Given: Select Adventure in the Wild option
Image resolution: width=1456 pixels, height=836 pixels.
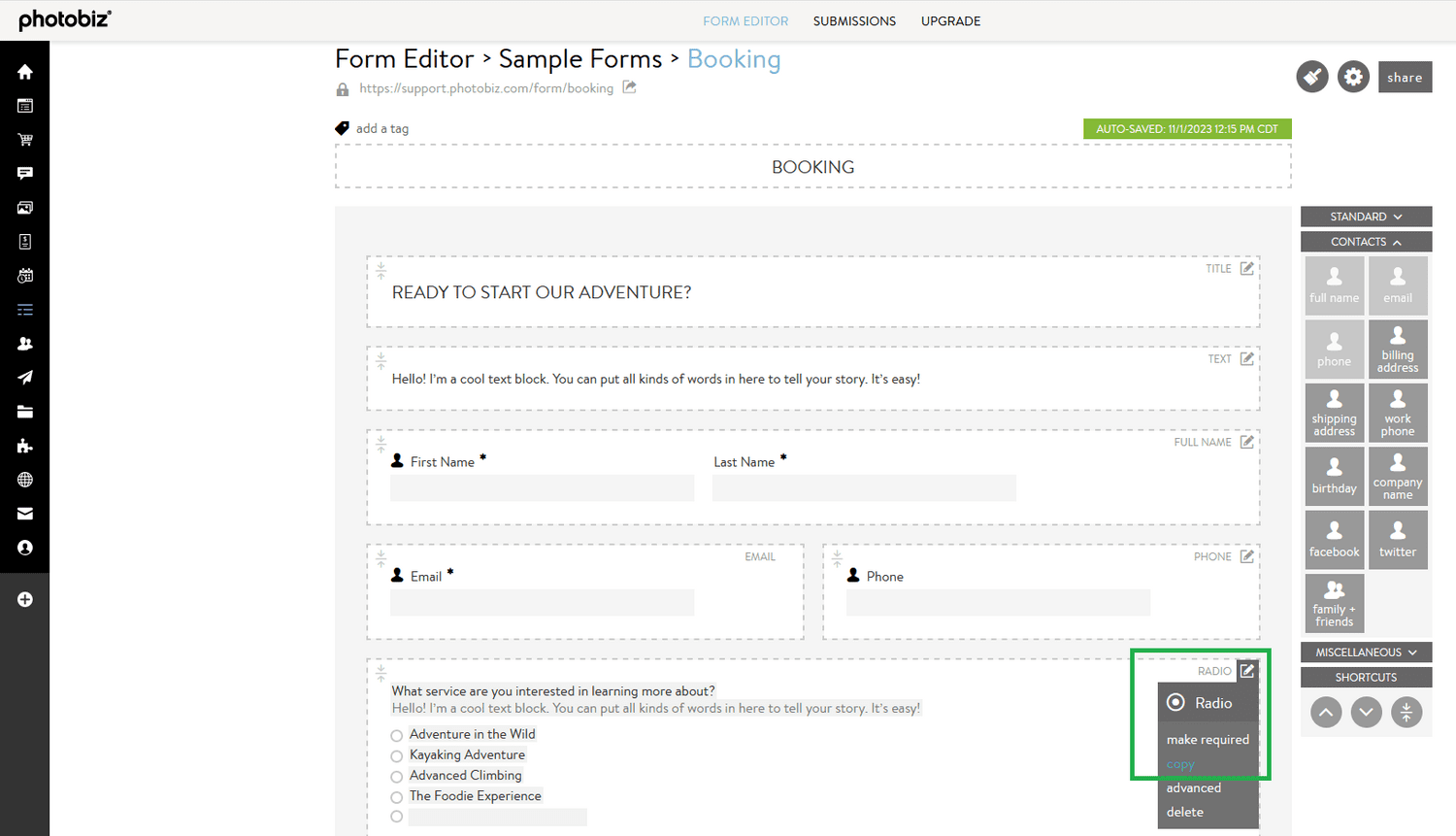Looking at the screenshot, I should [x=396, y=735].
